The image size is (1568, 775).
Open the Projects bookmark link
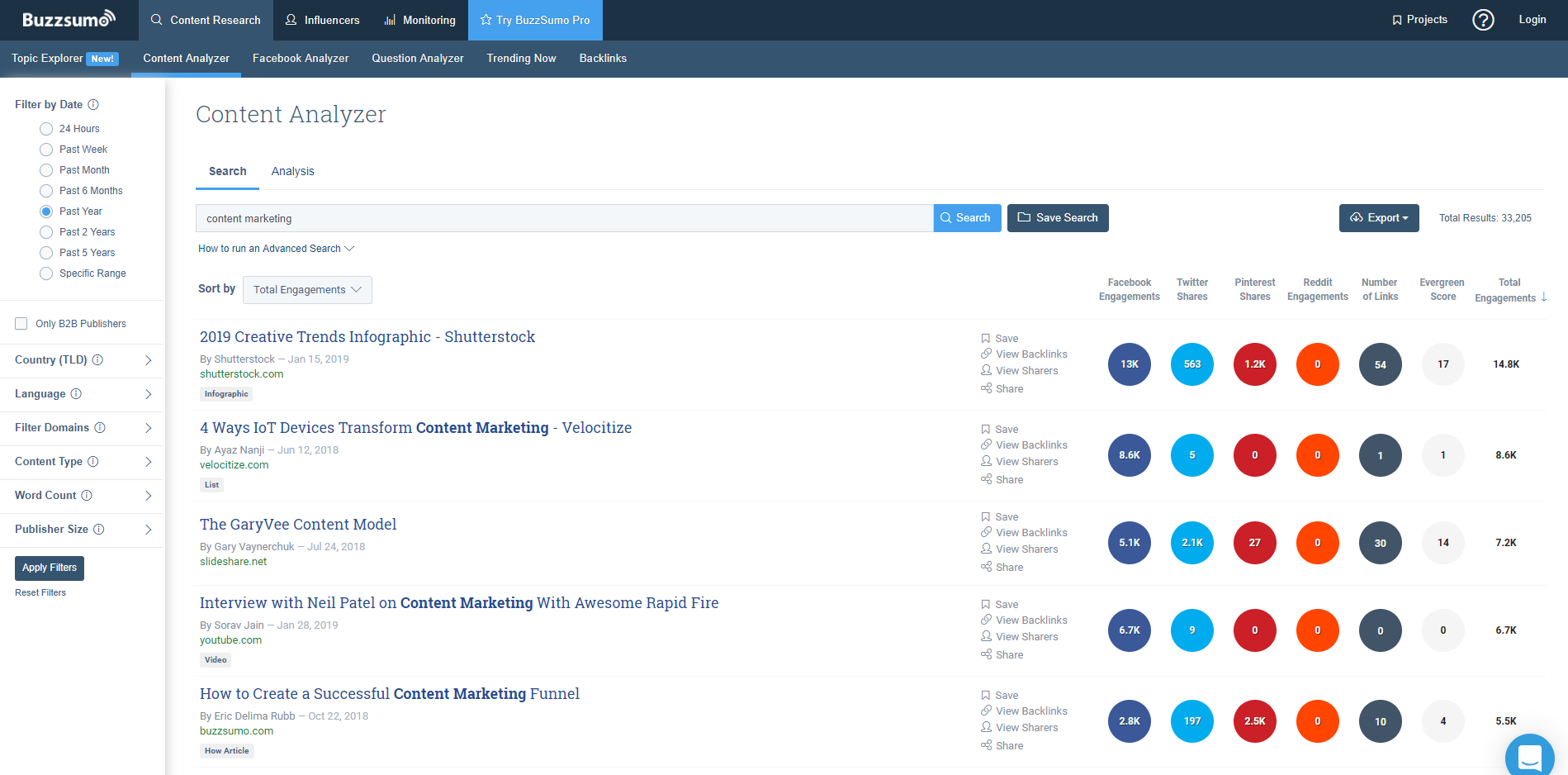[x=1419, y=20]
